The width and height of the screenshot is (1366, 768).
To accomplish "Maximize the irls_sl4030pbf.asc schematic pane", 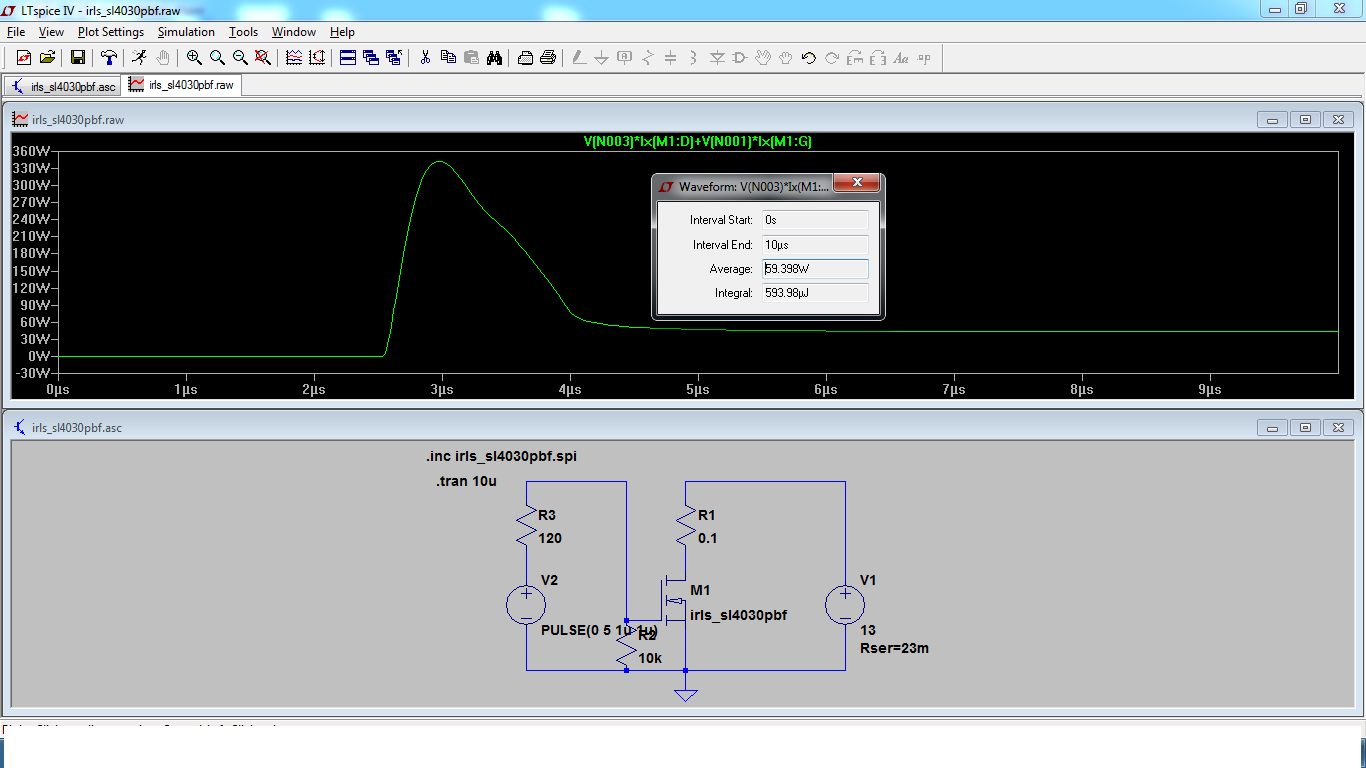I will pyautogui.click(x=1305, y=427).
